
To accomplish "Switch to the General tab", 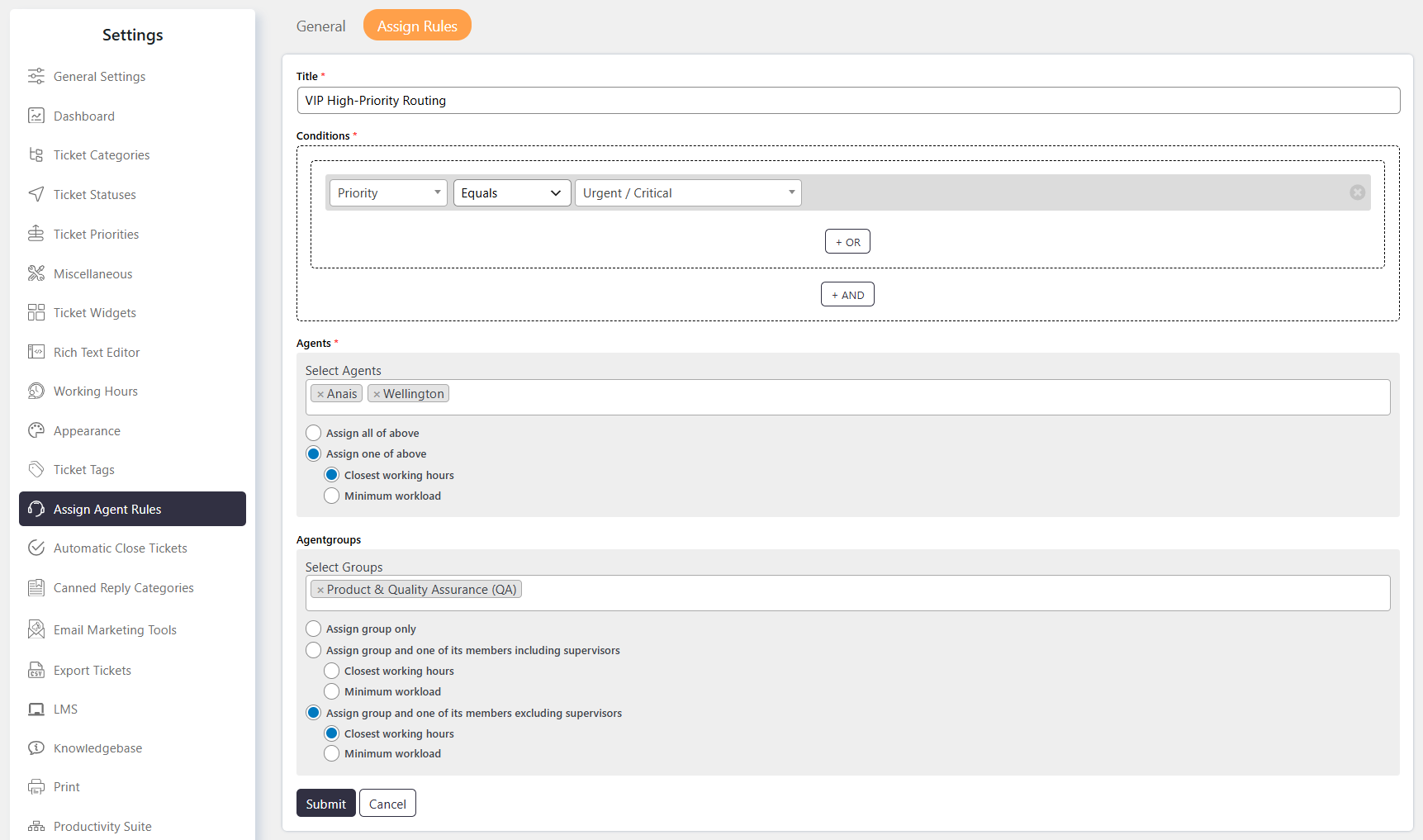I will [320, 26].
